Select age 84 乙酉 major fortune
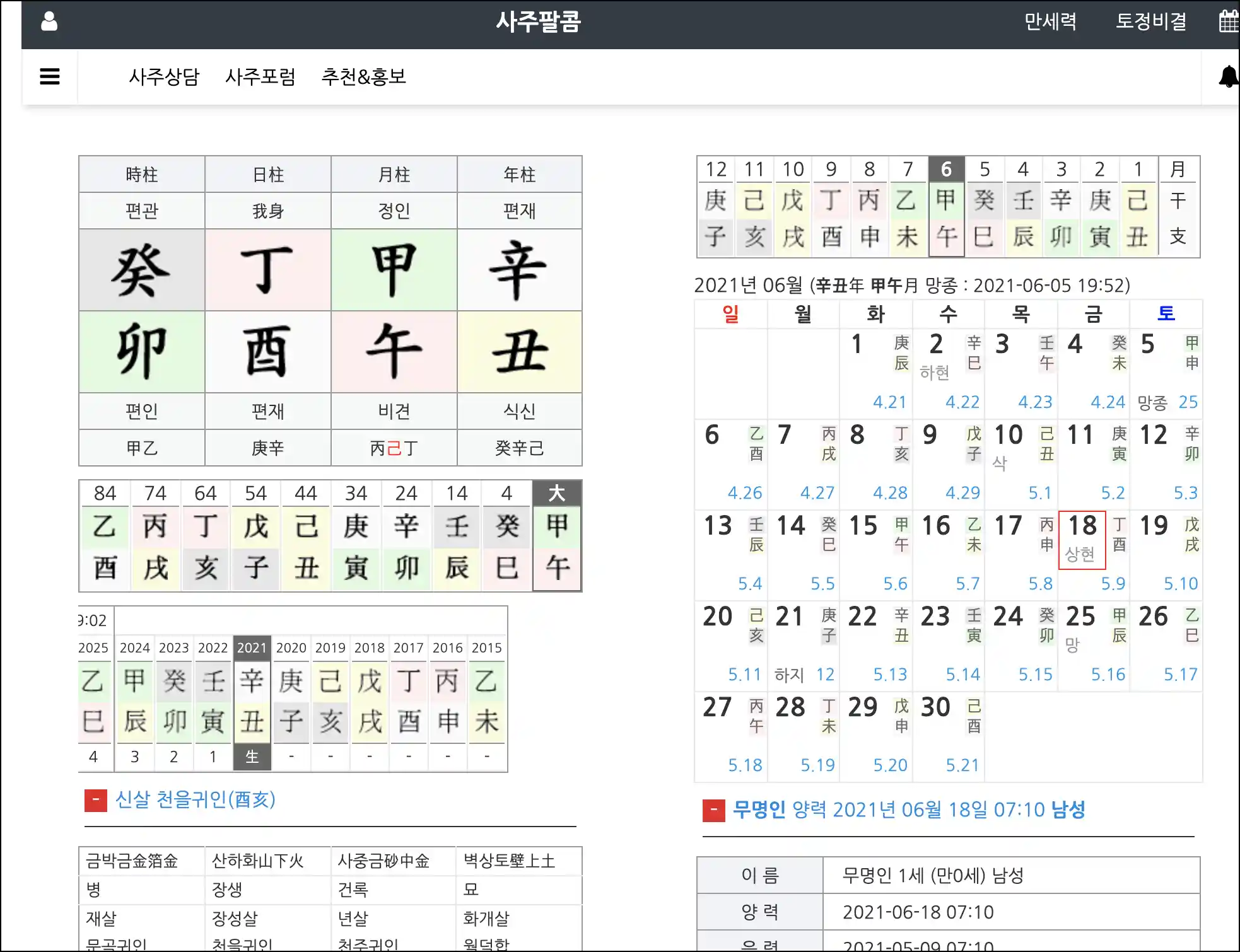 (105, 536)
